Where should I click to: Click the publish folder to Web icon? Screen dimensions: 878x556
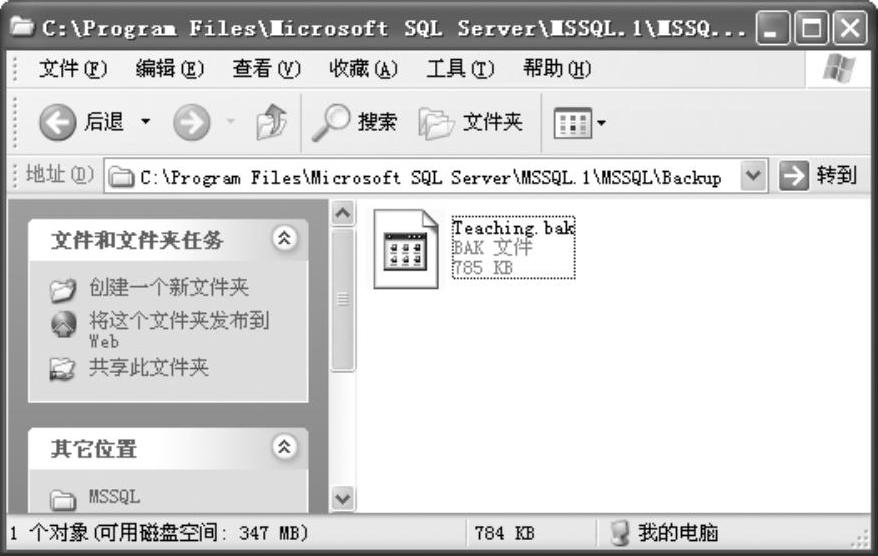coord(63,324)
